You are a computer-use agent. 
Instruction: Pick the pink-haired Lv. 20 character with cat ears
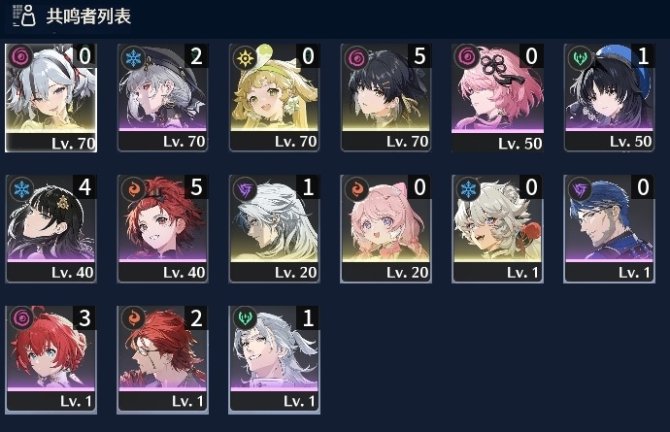(386, 229)
